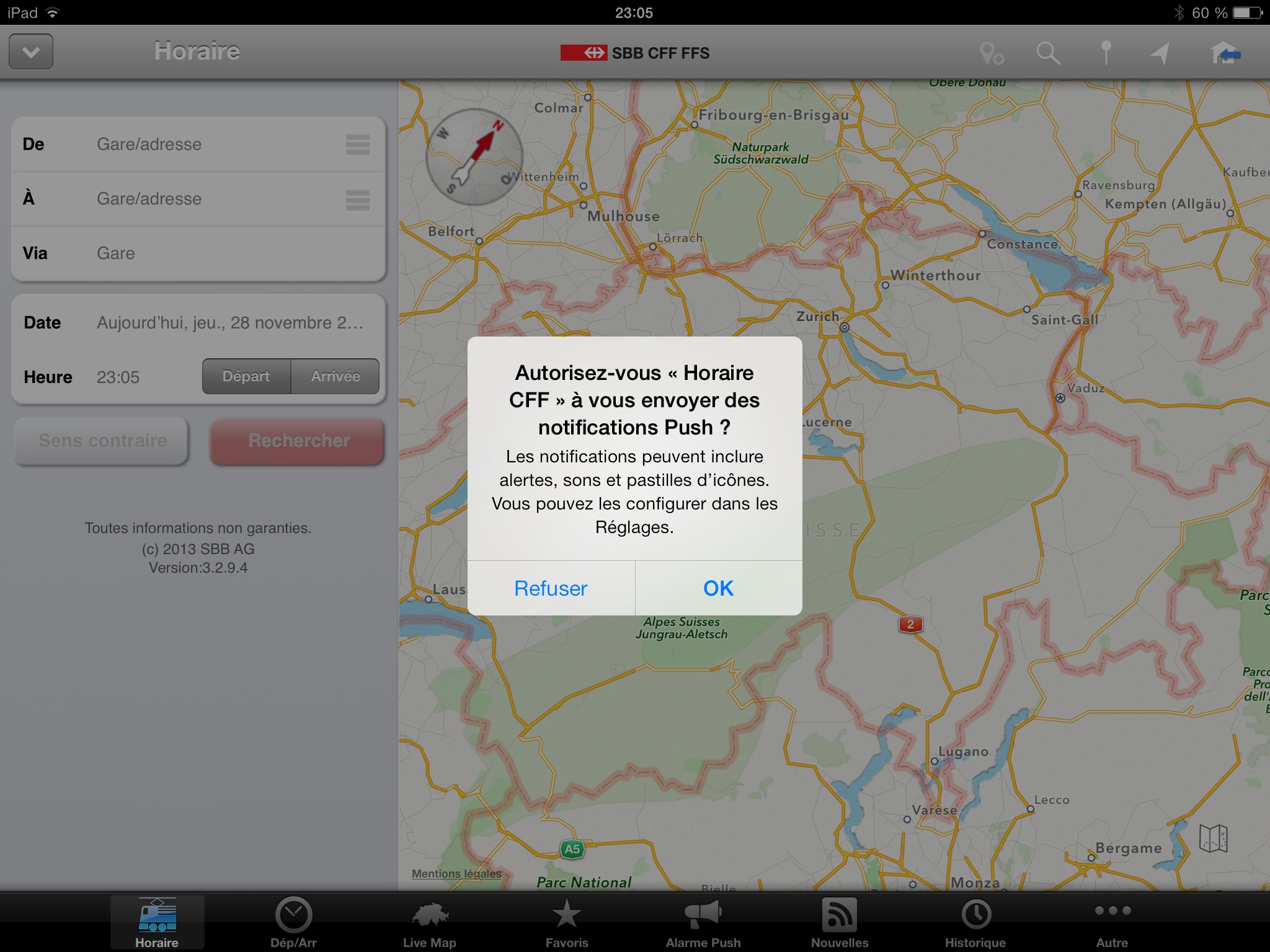
Task: Select the Départ segment
Action: 246,376
